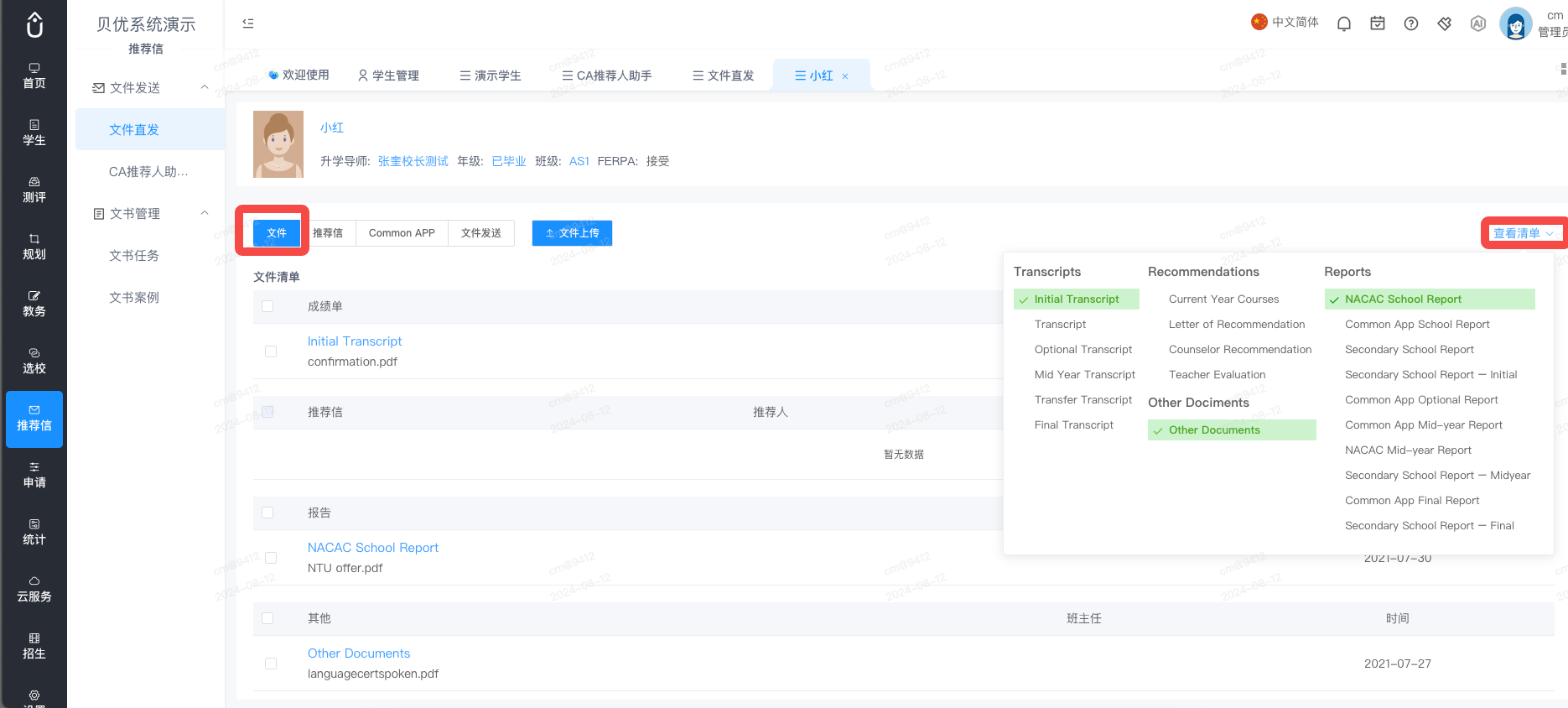The height and width of the screenshot is (708, 1568).
Task: Go to 首页 in the left navigation
Action: tap(34, 75)
